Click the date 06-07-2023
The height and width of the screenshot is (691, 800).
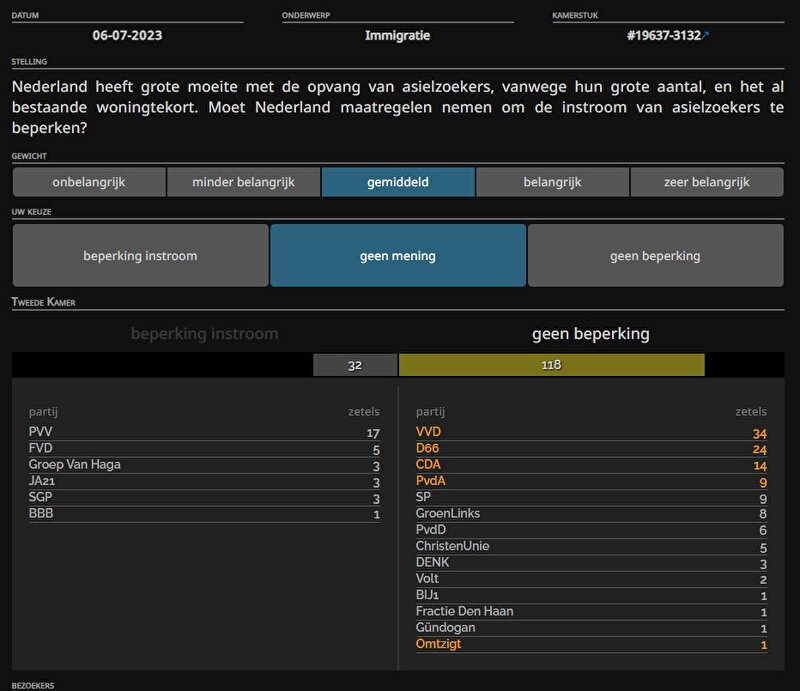(127, 35)
